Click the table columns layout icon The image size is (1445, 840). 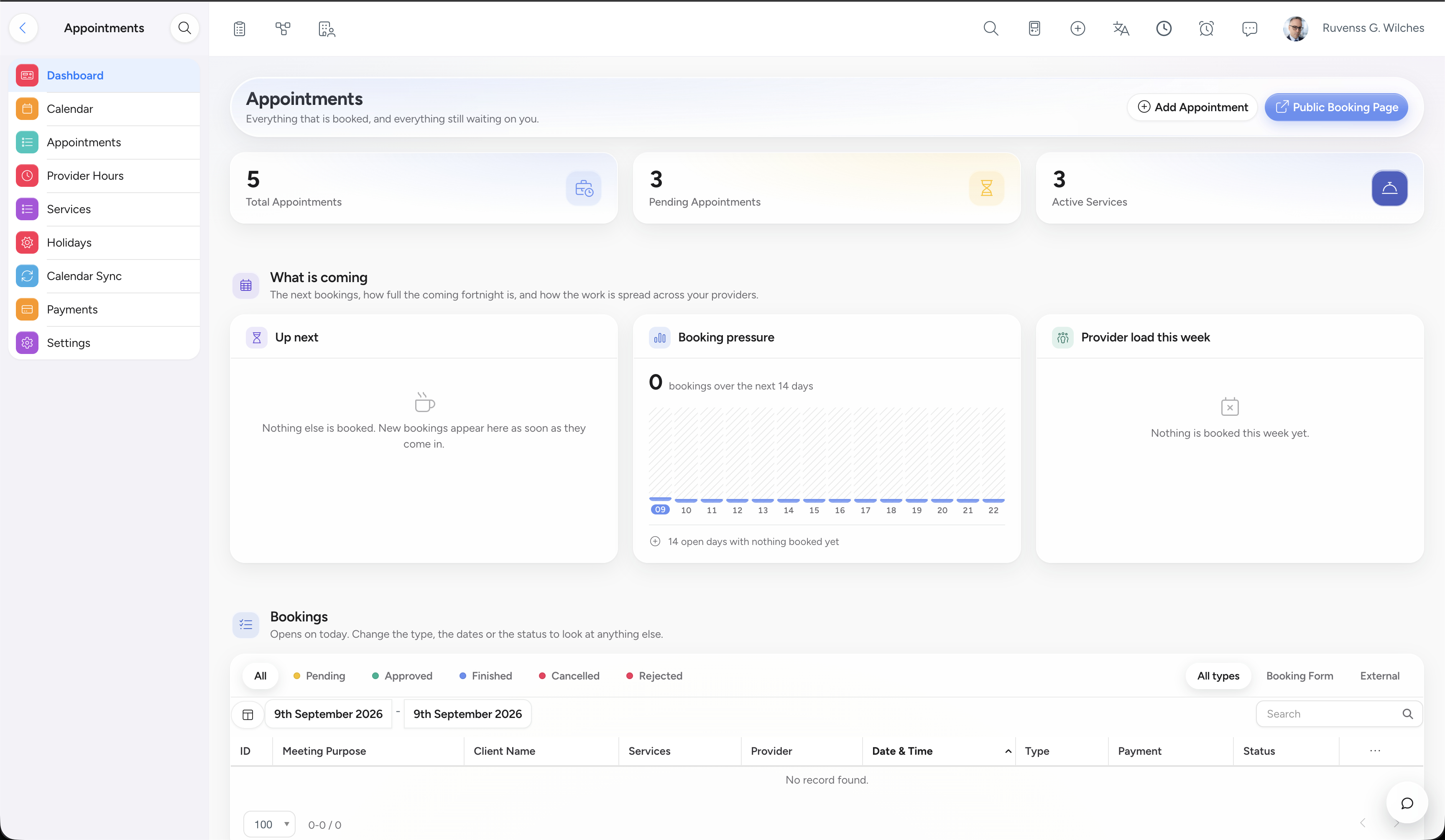(x=248, y=714)
